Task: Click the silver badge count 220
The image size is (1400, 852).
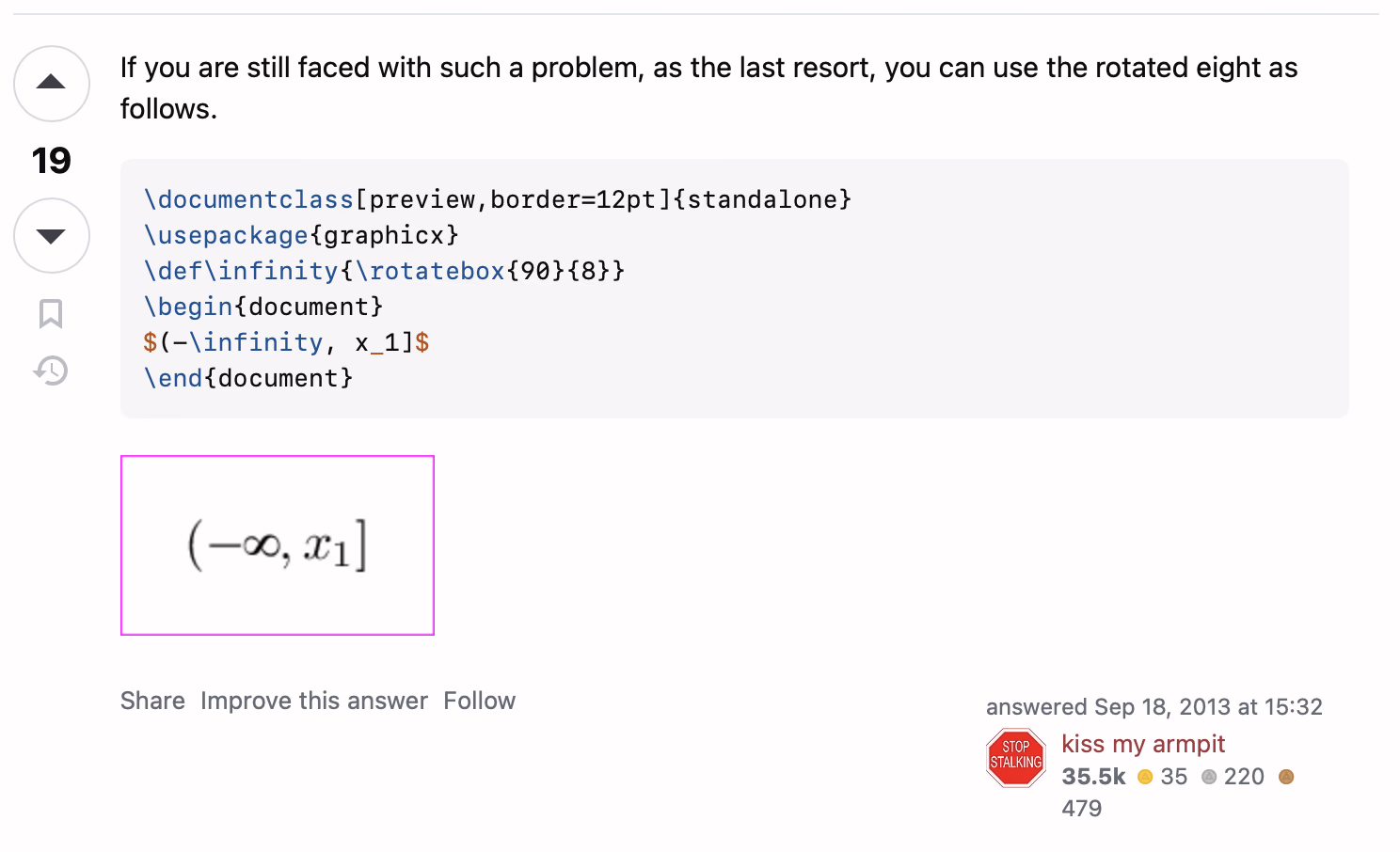Action: 1244,777
